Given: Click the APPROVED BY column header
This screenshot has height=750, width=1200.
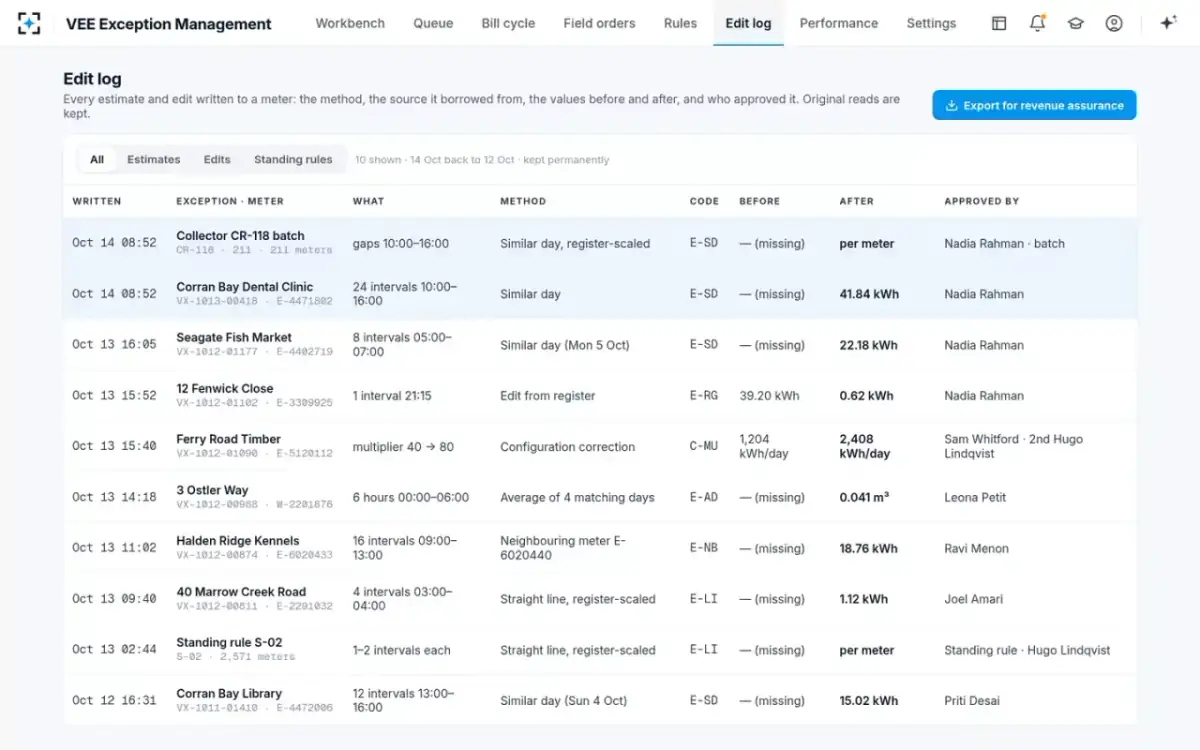Looking at the screenshot, I should pyautogui.click(x=982, y=201).
